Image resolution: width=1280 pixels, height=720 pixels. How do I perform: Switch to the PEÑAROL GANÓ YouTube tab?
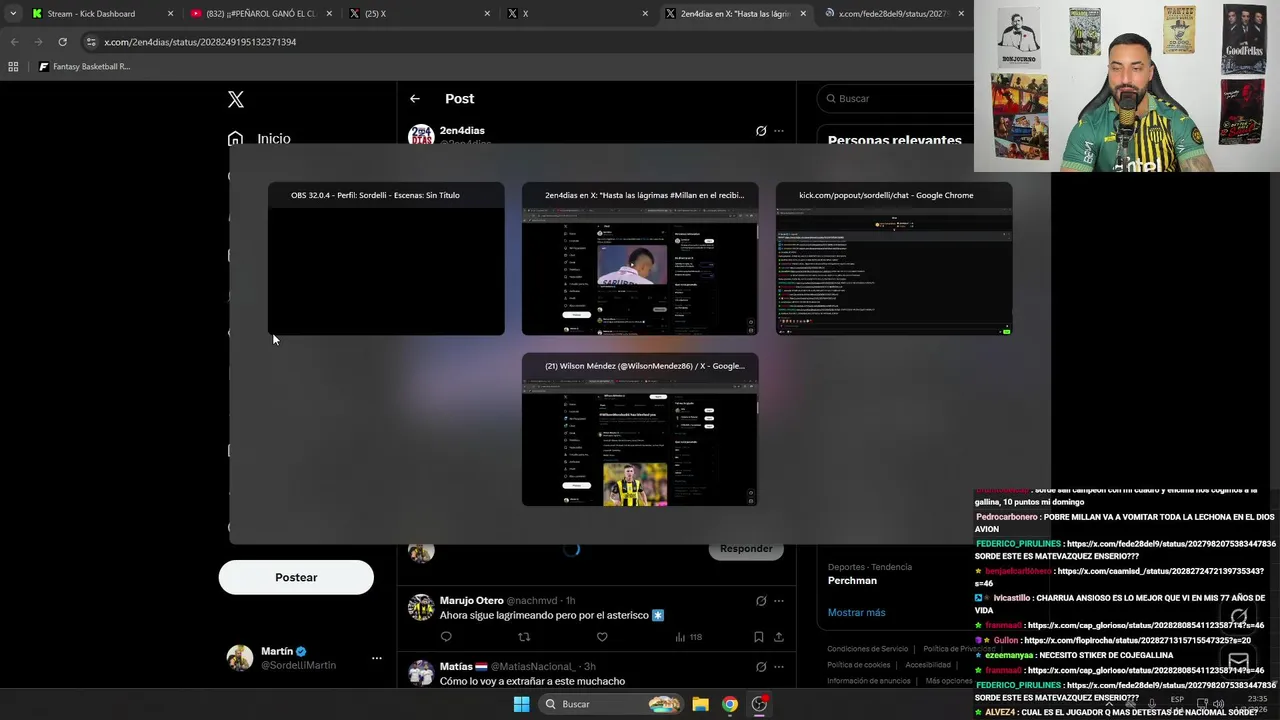pyautogui.click(x=262, y=14)
